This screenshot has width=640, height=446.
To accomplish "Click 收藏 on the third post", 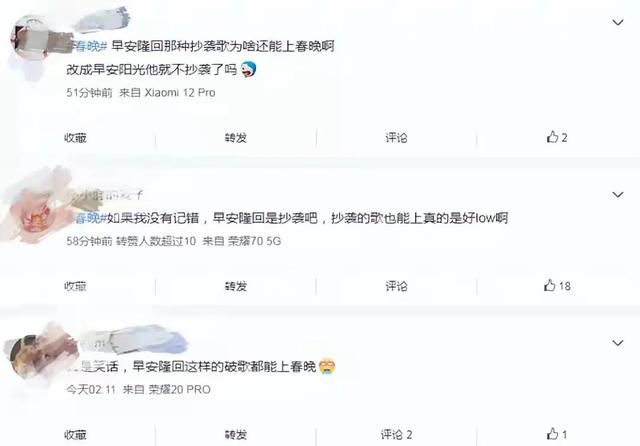I will coord(76,434).
